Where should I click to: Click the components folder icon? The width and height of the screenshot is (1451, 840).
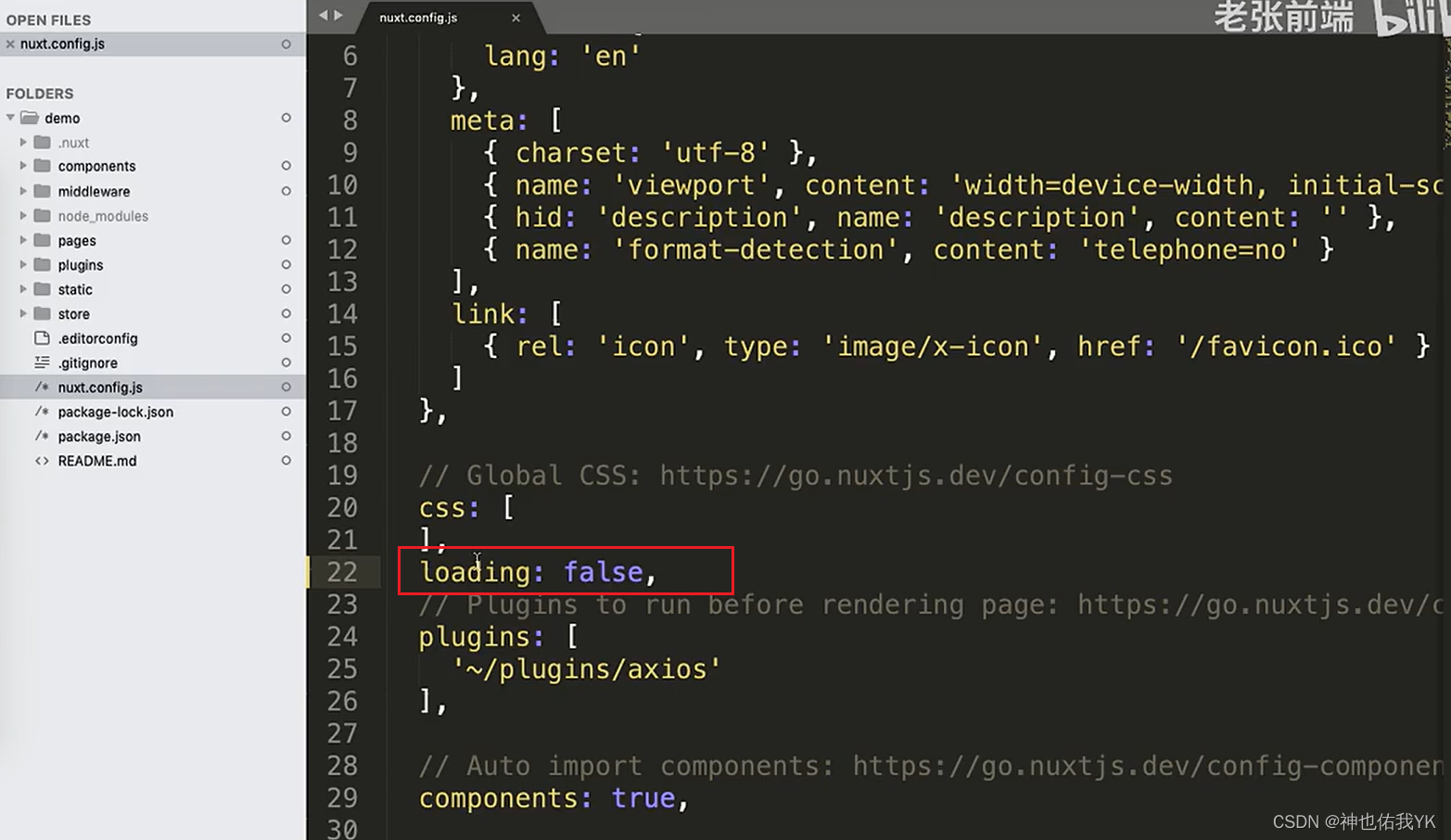point(42,166)
